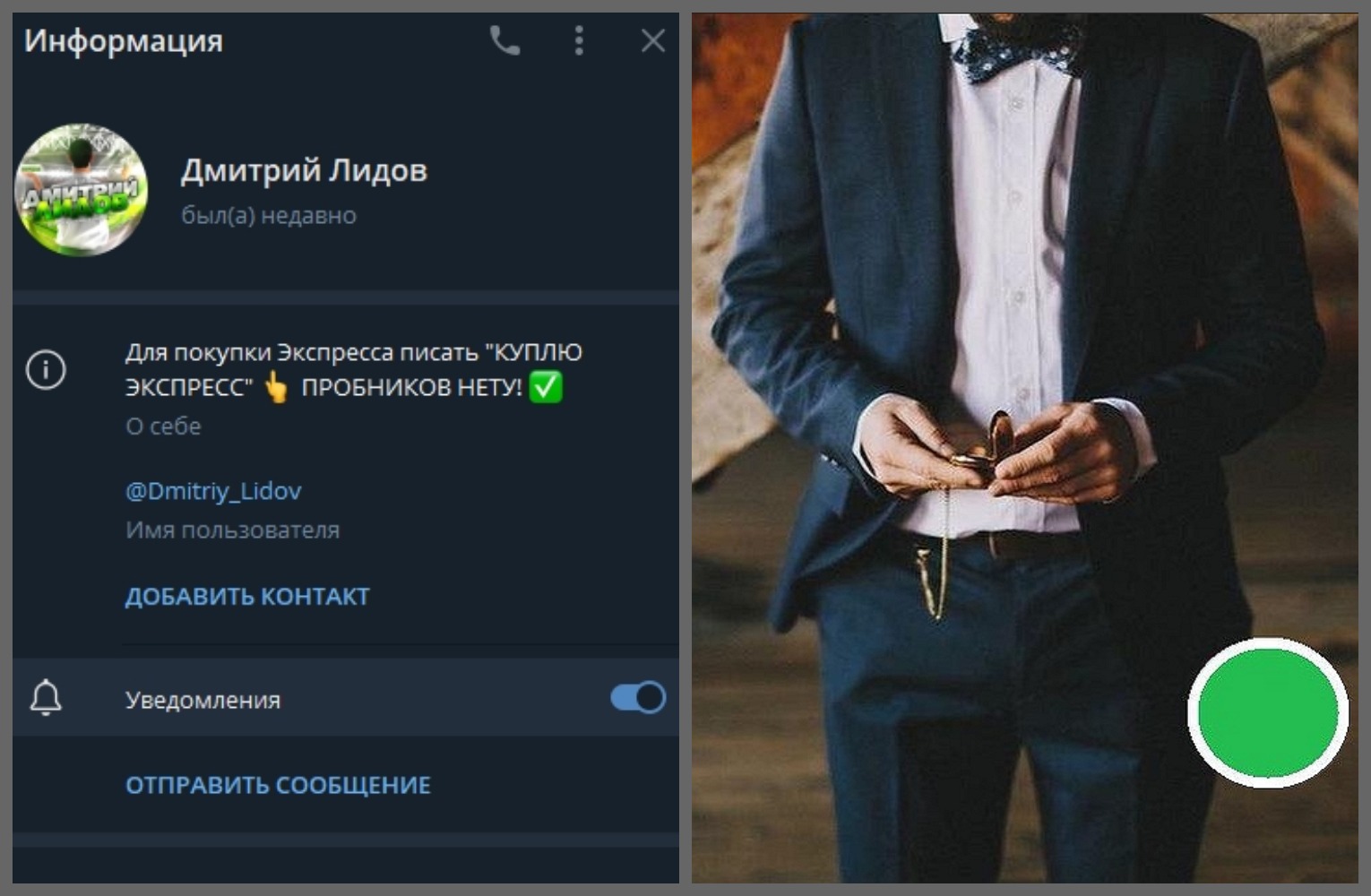Click the info icon beside the bio

(x=47, y=369)
